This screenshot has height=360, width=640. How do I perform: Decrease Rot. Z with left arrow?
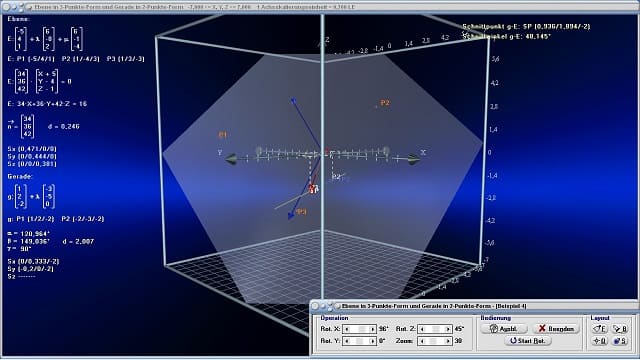[x=422, y=329]
